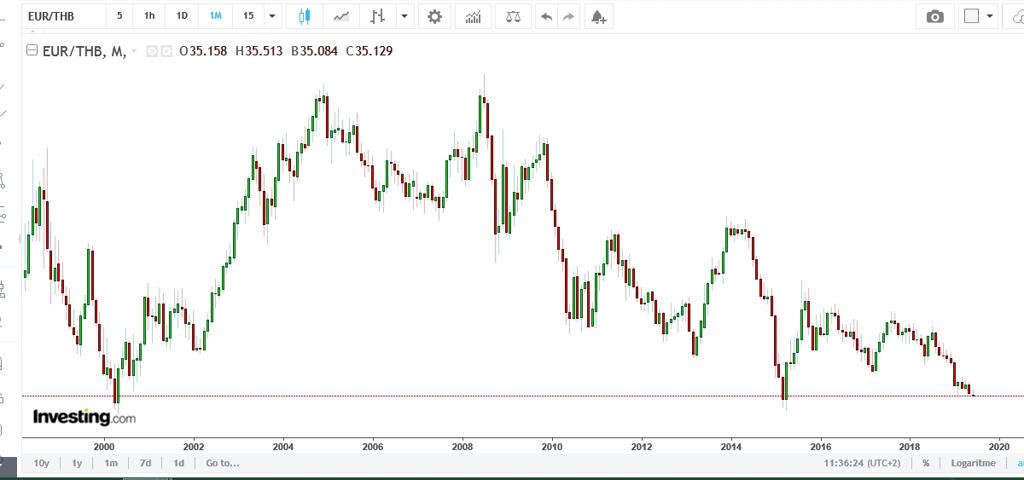Add an alert with the bell icon

[598, 16]
